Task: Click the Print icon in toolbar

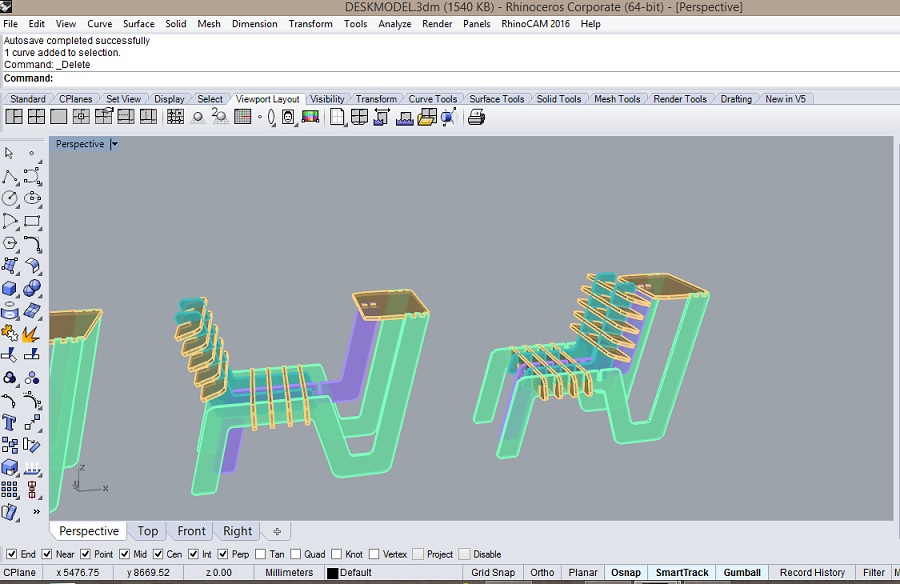Action: pos(476,118)
